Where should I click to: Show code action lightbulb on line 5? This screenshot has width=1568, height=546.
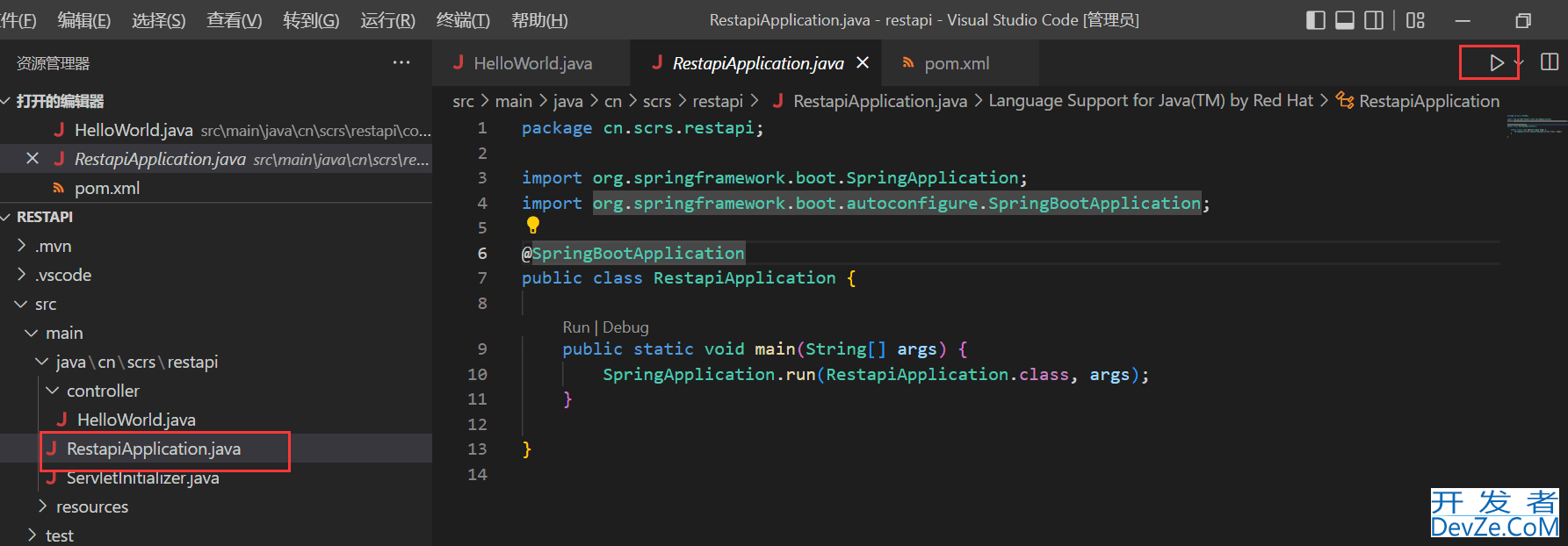click(532, 225)
